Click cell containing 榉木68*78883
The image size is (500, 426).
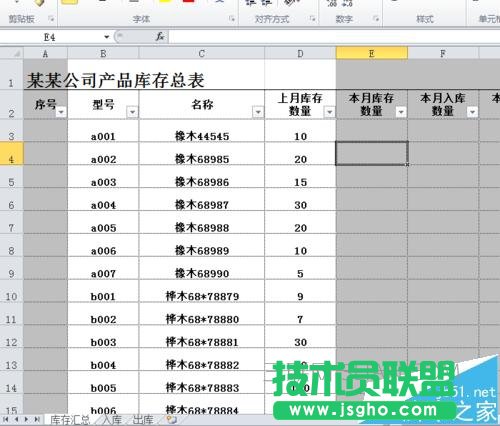click(x=202, y=383)
